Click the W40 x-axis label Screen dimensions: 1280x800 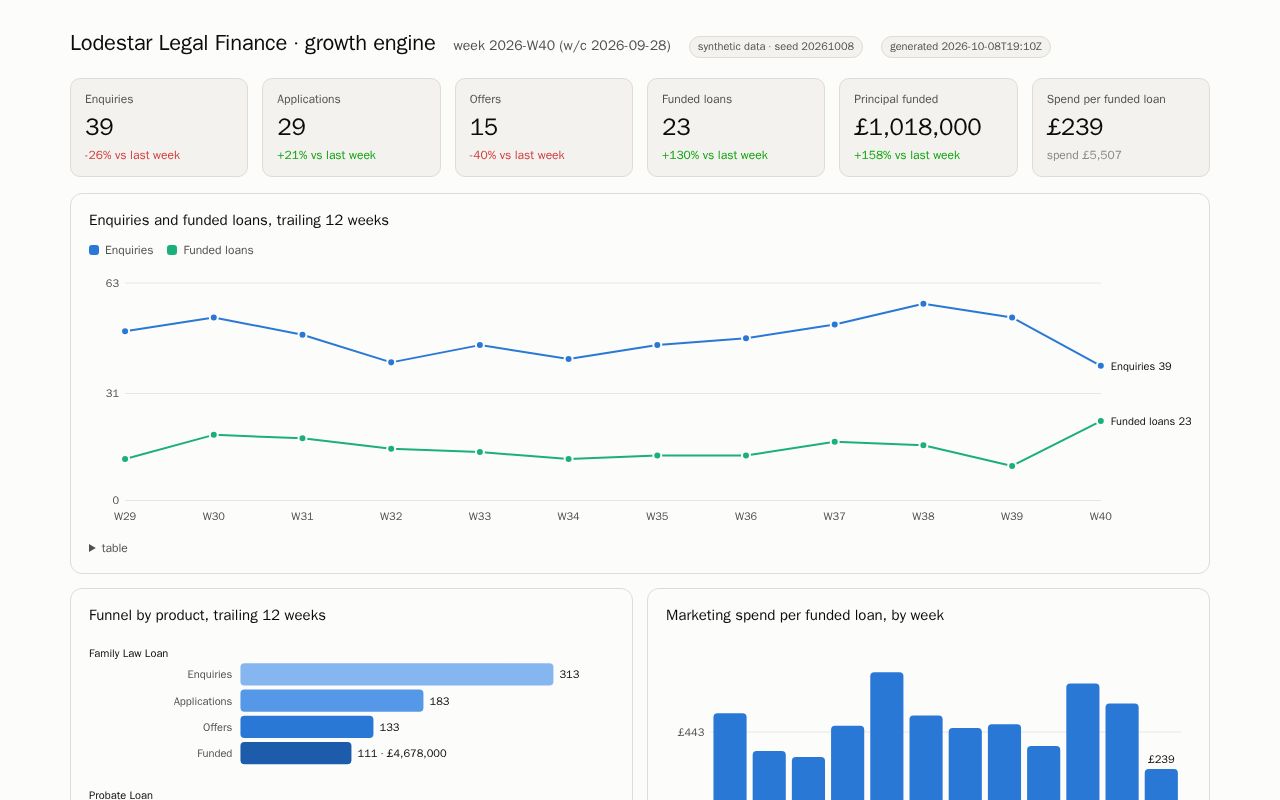pyautogui.click(x=1100, y=516)
